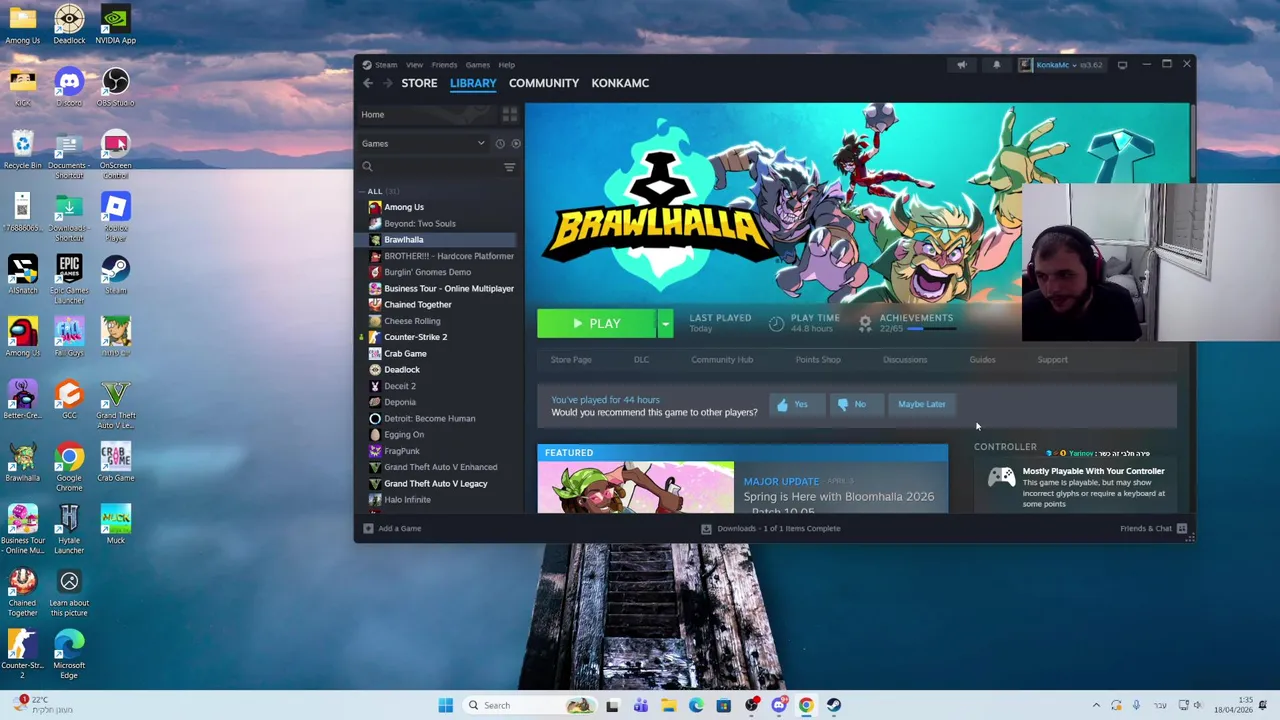The width and height of the screenshot is (1280, 720).
Task: Open the Steam menu
Action: coord(386,65)
